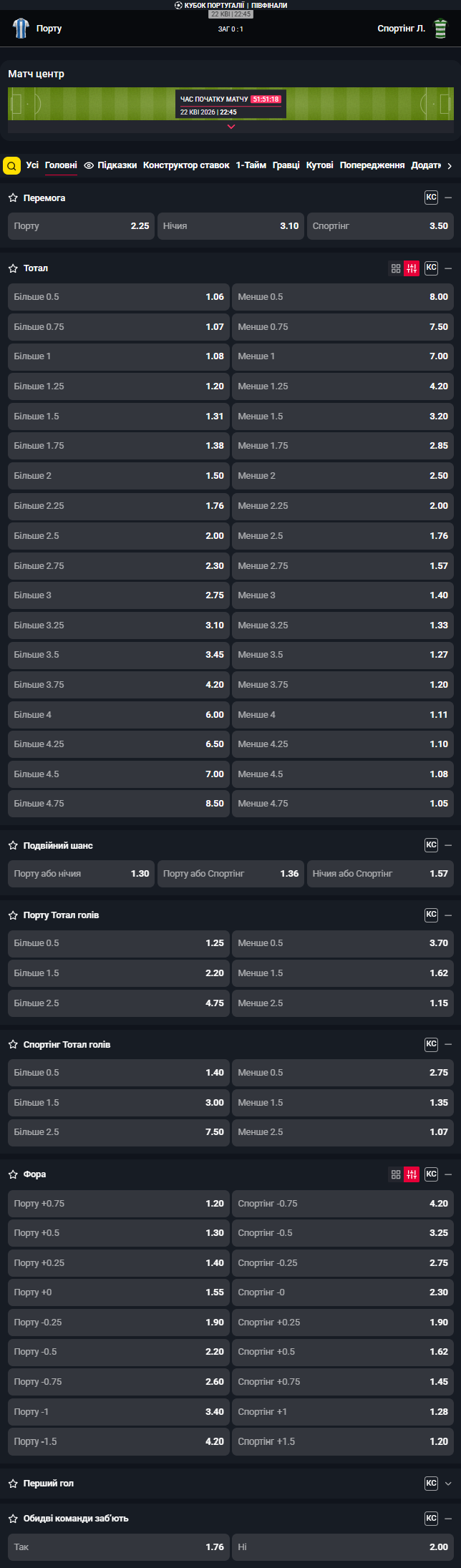This screenshot has height=1568, width=461.
Task: Expand the Матч центр panel chevron
Action: coord(230,127)
